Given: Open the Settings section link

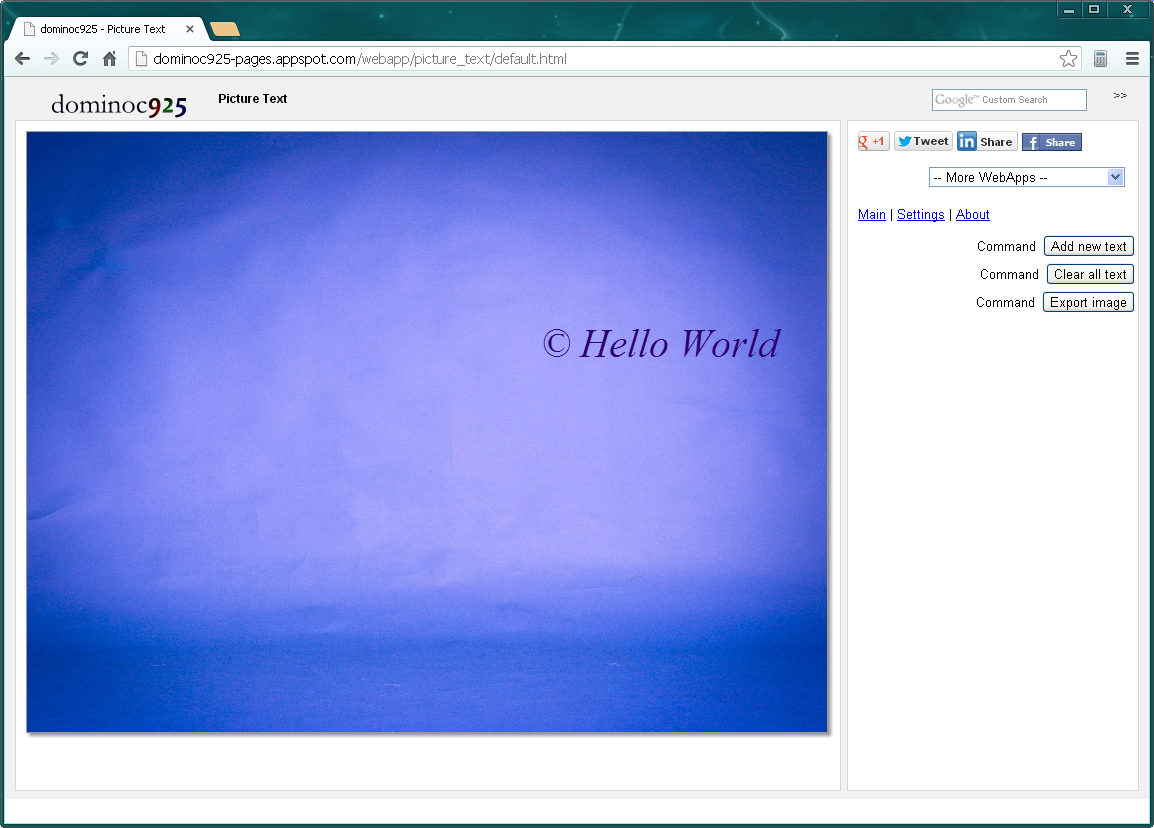Looking at the screenshot, I should click(921, 214).
